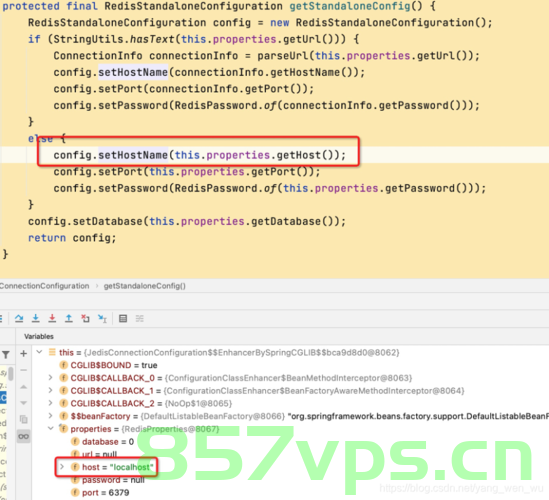Select getStandaloneConfig() in the breadcrumb
The width and height of the screenshot is (549, 500).
[x=145, y=286]
